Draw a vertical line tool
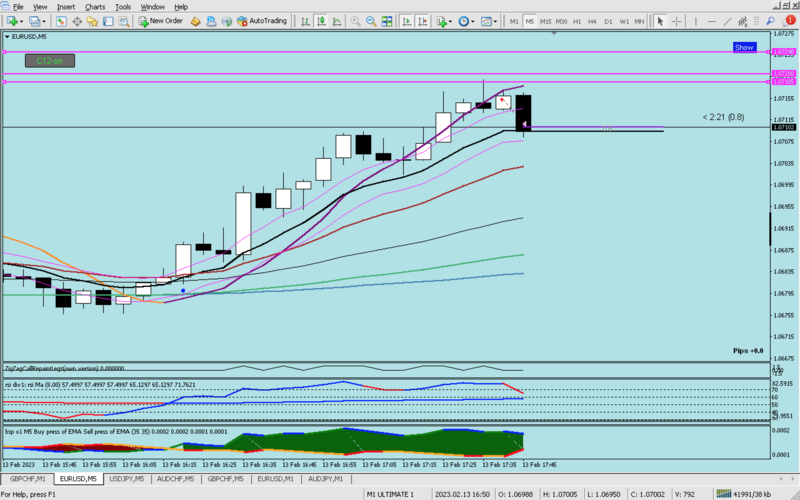Viewport: 800px width, 500px height. pos(695,21)
